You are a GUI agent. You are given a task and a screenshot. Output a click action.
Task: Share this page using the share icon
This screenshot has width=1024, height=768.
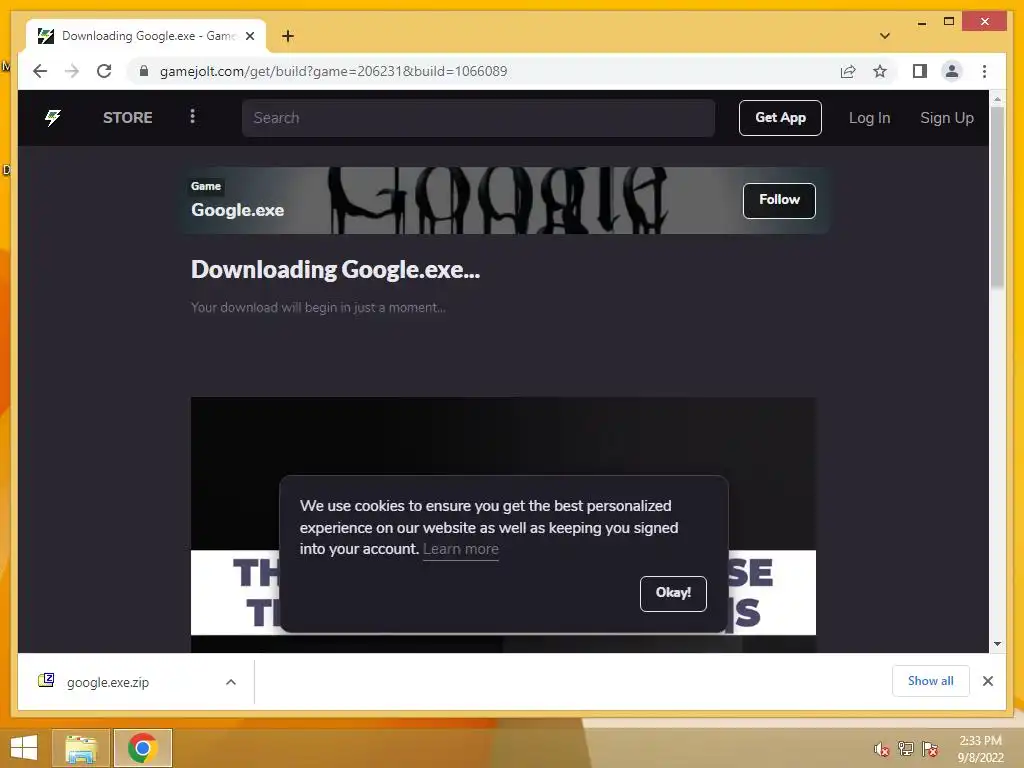848,71
